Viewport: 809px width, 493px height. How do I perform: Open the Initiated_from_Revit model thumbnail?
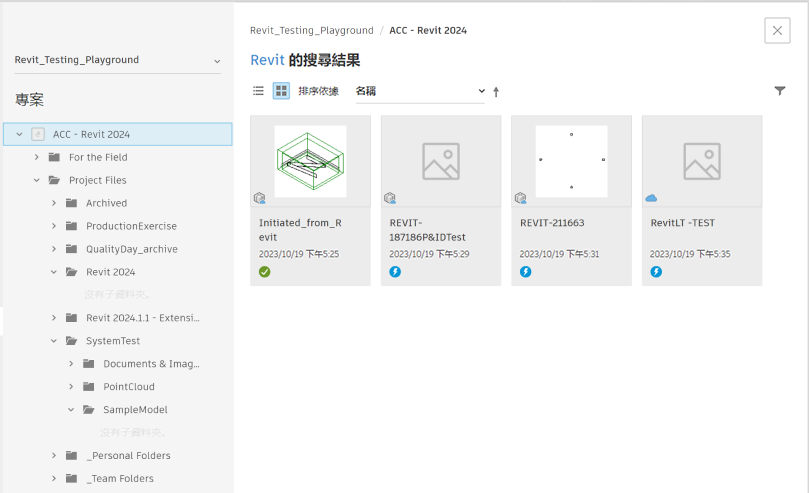tap(310, 161)
